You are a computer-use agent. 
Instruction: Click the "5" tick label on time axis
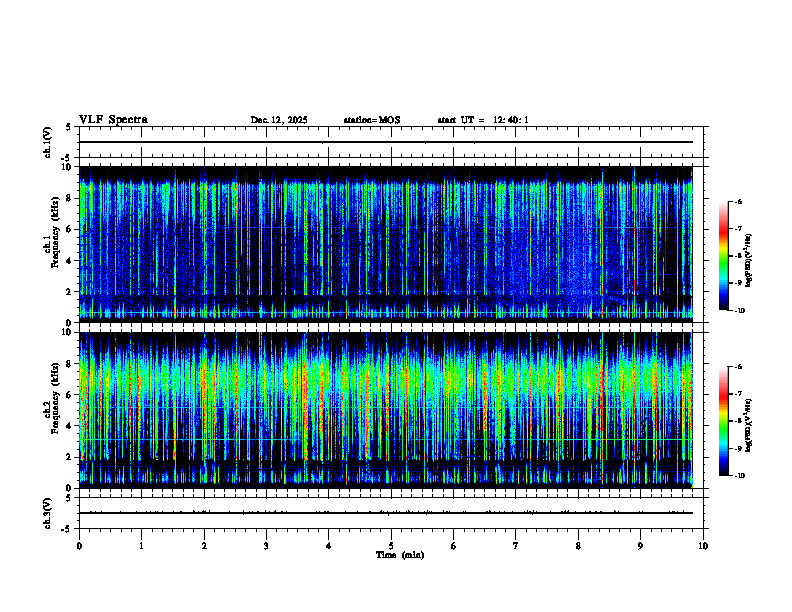point(391,546)
